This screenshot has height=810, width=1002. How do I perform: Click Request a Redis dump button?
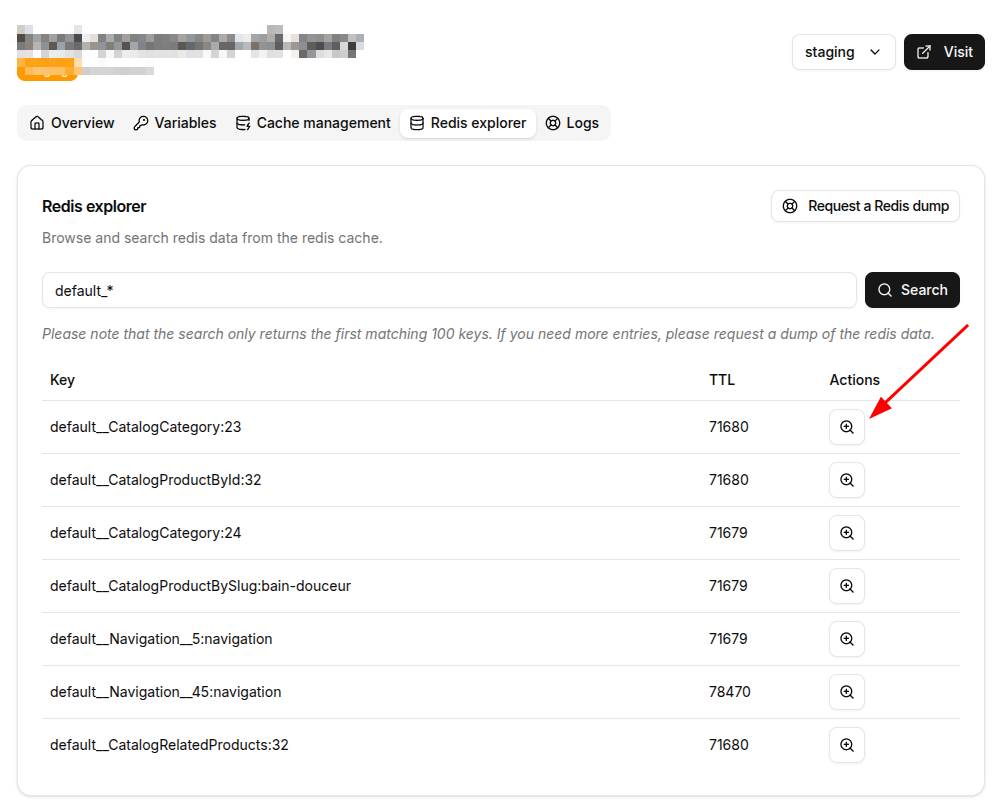[x=865, y=206]
